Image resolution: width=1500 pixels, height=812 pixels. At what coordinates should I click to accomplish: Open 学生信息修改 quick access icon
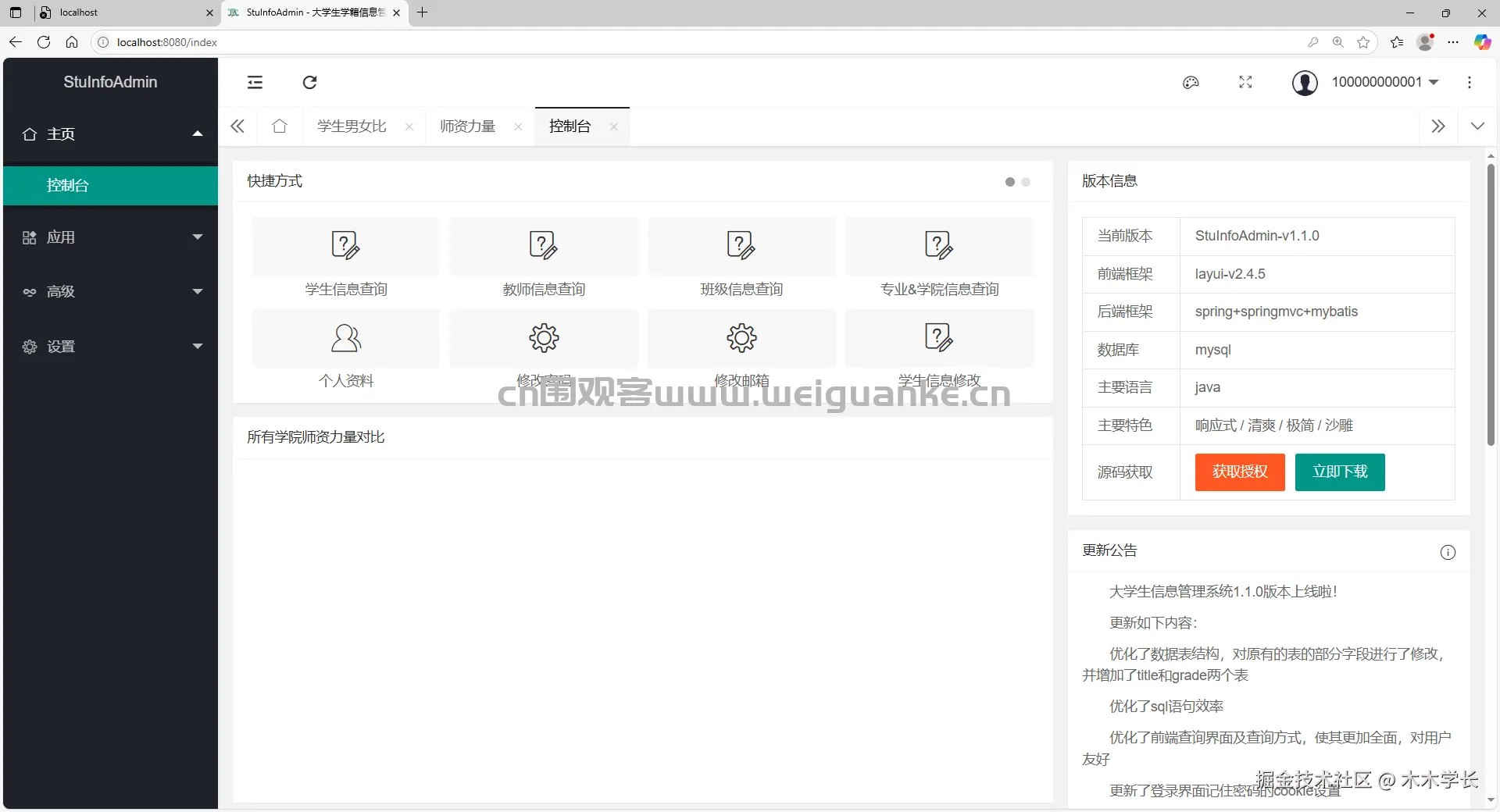(x=939, y=338)
